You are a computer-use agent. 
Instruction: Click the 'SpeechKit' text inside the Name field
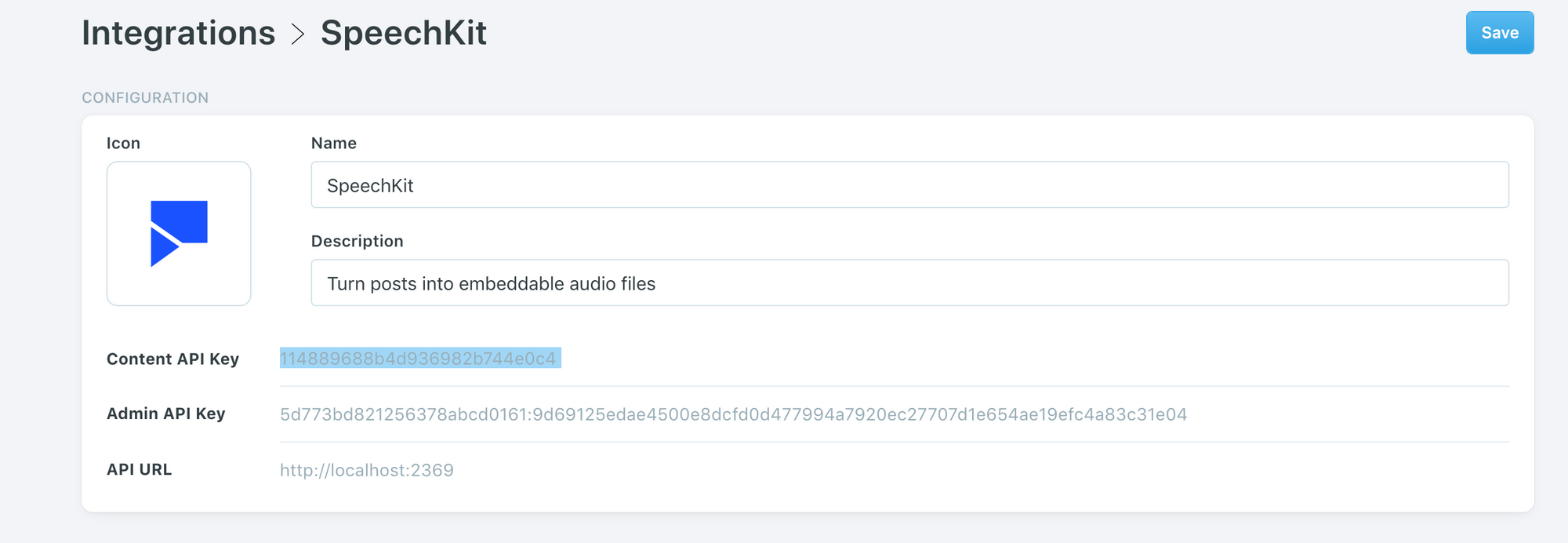click(x=370, y=186)
